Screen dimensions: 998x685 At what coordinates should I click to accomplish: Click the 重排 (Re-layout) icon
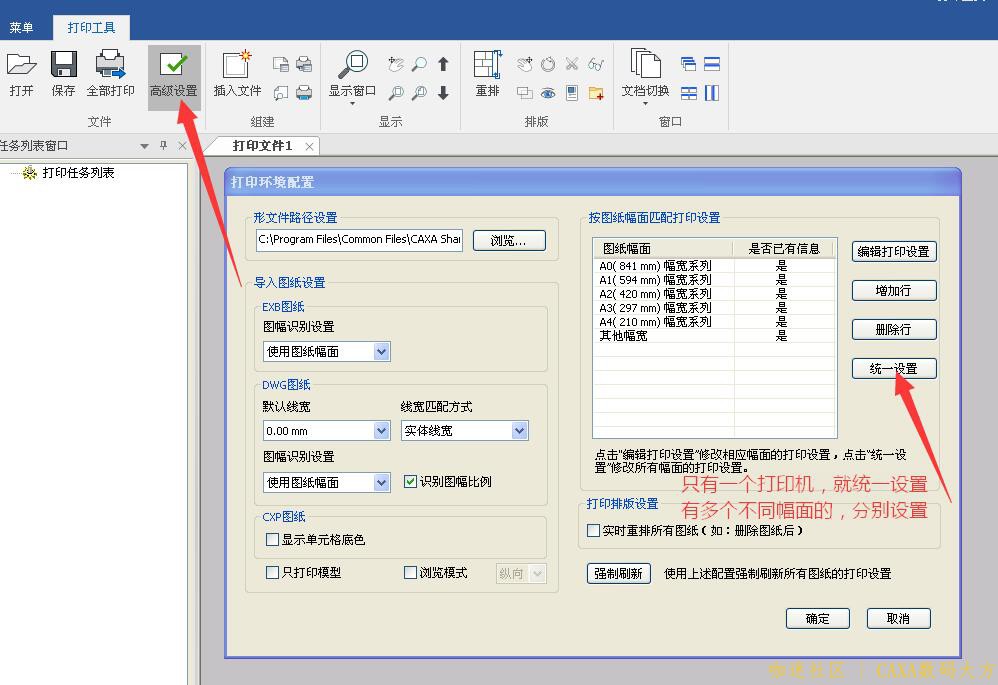[x=487, y=66]
